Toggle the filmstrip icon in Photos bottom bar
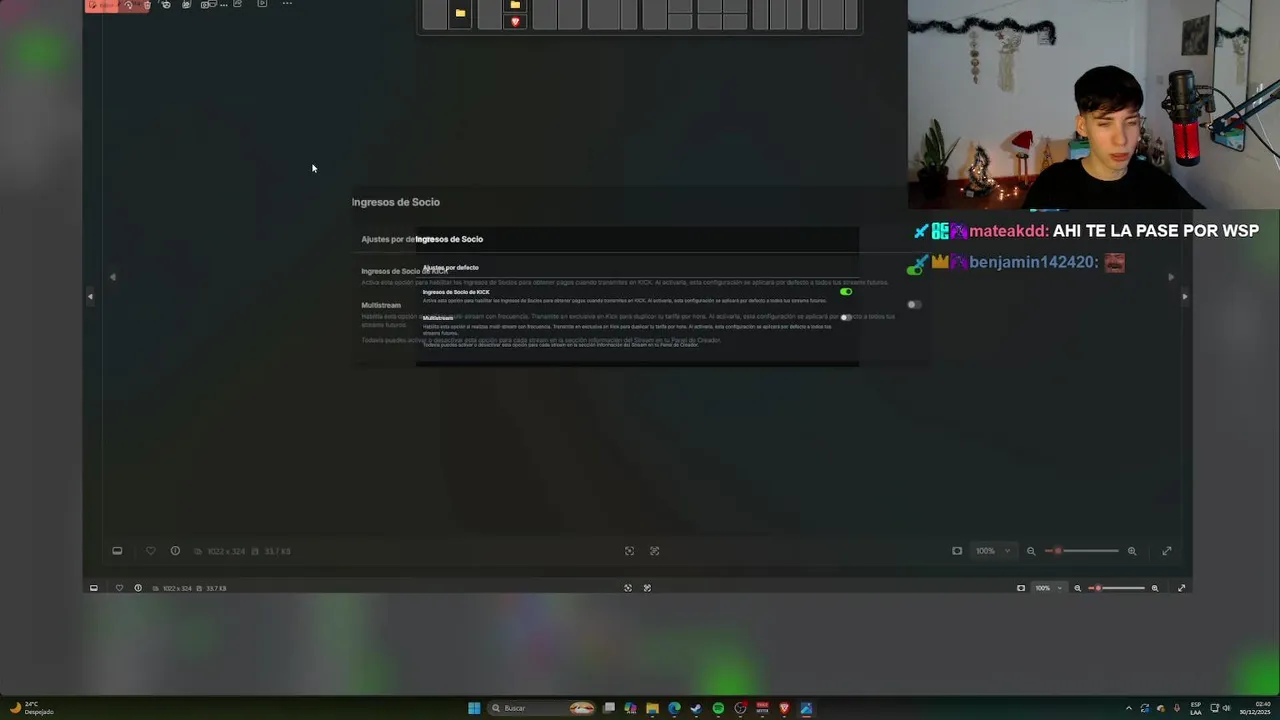The width and height of the screenshot is (1280, 720). coord(94,588)
